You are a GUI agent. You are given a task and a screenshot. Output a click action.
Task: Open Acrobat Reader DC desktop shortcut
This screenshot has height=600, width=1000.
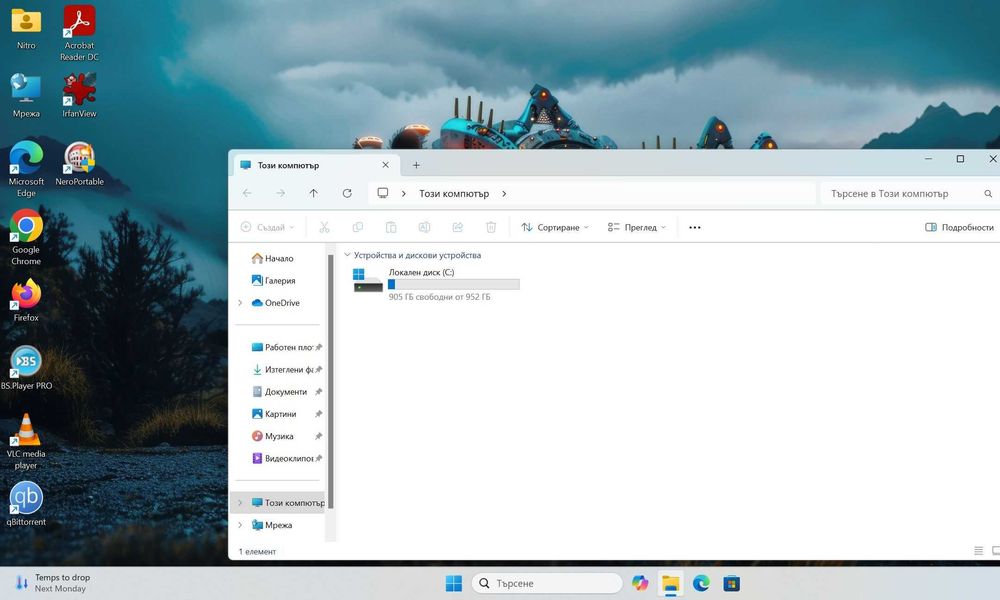[x=79, y=33]
